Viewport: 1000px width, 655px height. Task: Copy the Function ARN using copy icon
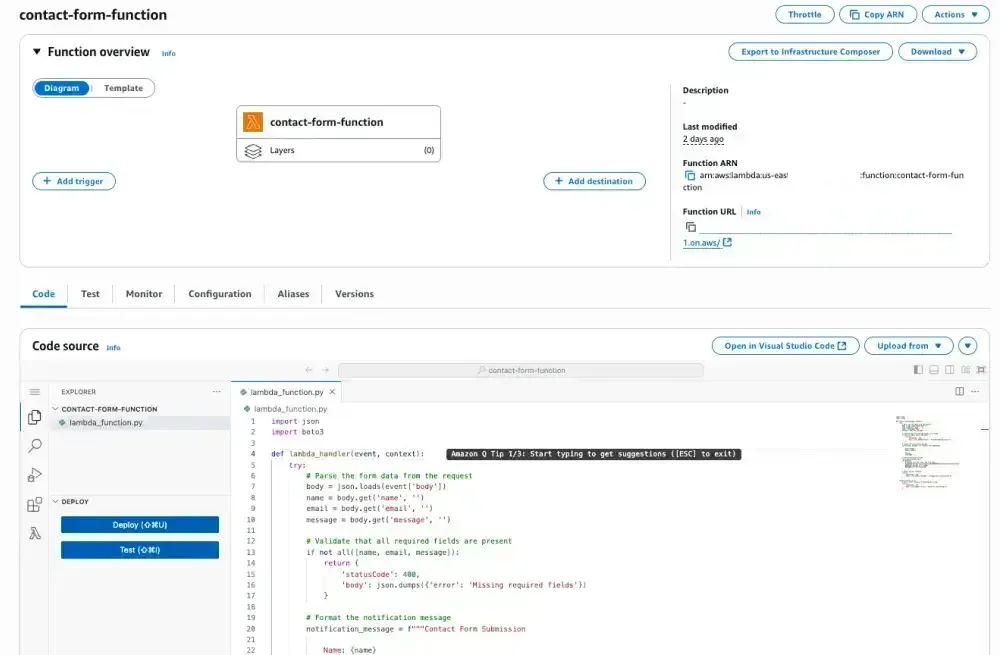pos(689,175)
